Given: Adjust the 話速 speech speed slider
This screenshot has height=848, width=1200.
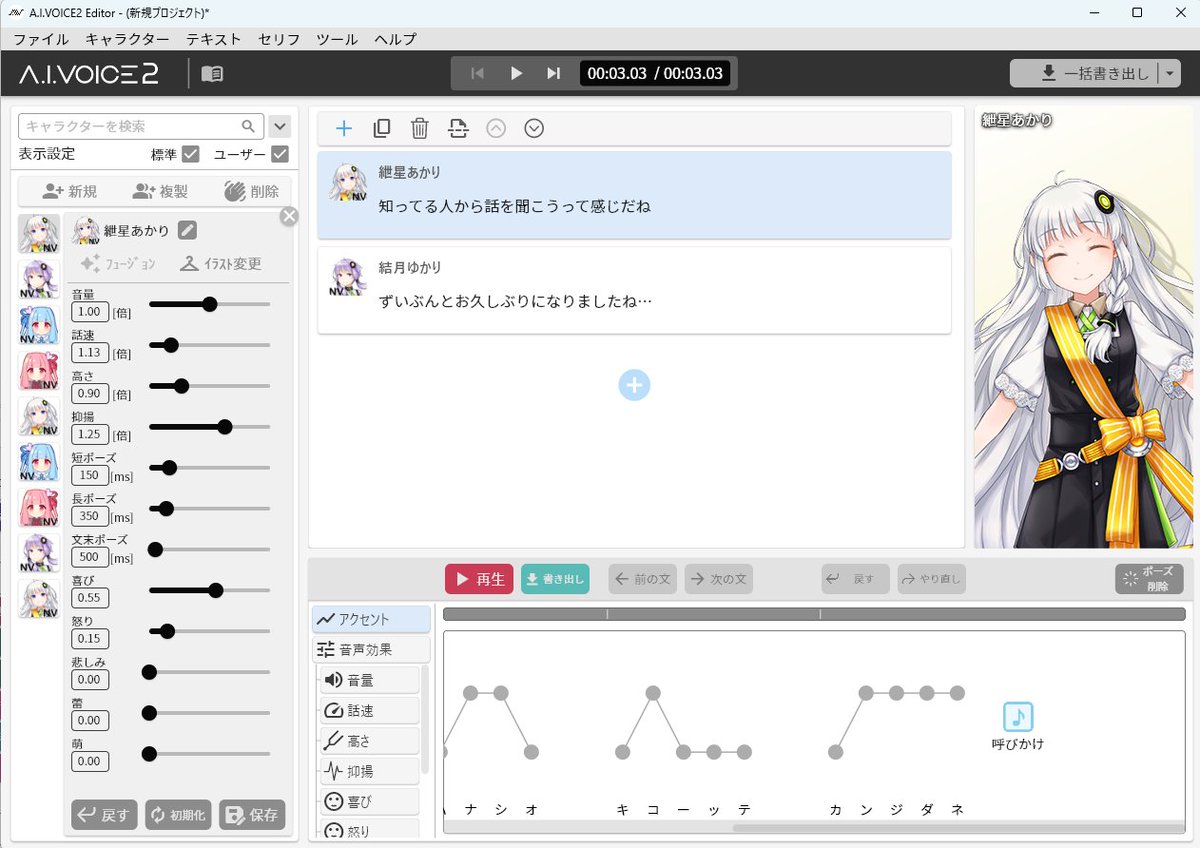Looking at the screenshot, I should [169, 345].
